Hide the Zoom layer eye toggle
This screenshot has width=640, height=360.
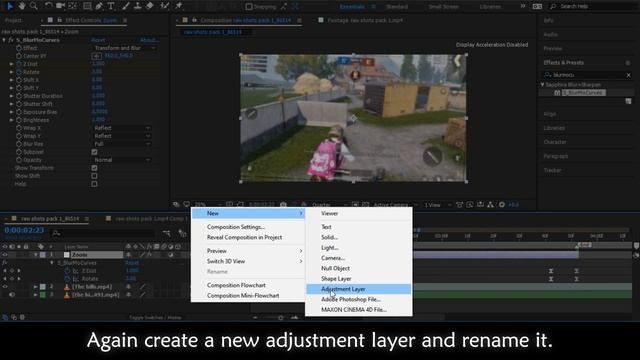5,255
